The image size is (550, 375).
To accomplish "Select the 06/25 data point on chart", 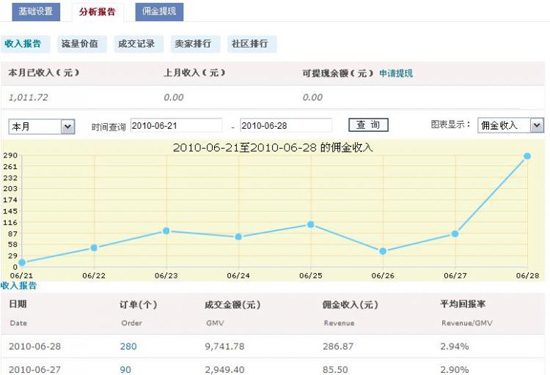I will click(x=311, y=225).
